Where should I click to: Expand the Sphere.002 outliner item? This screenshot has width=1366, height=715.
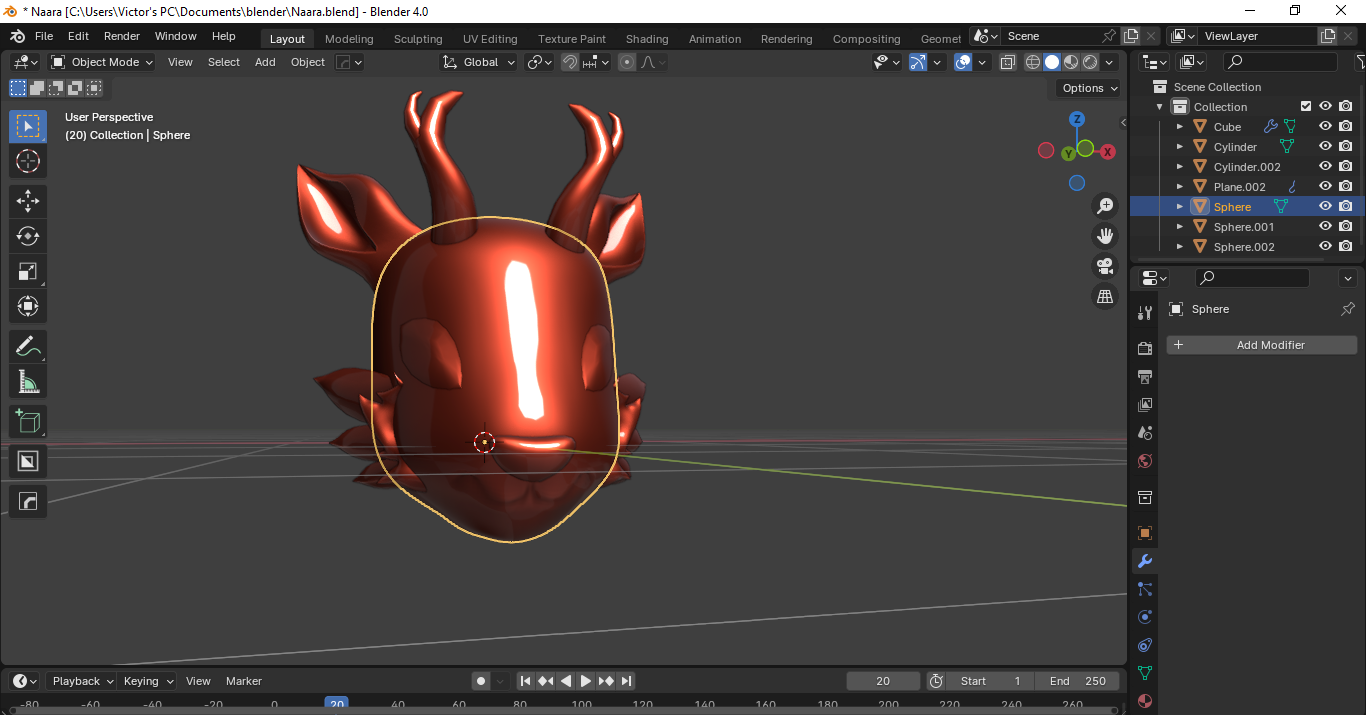pyautogui.click(x=1180, y=246)
